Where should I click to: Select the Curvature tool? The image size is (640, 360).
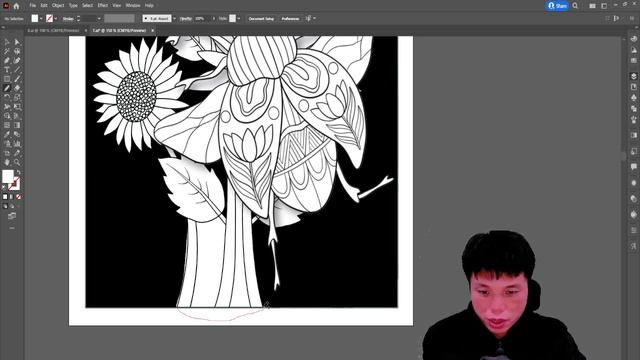click(17, 60)
